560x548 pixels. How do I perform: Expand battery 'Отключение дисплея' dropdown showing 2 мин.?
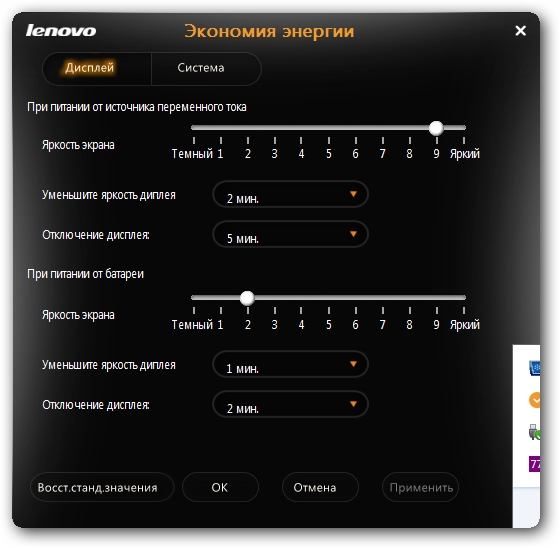pos(290,404)
